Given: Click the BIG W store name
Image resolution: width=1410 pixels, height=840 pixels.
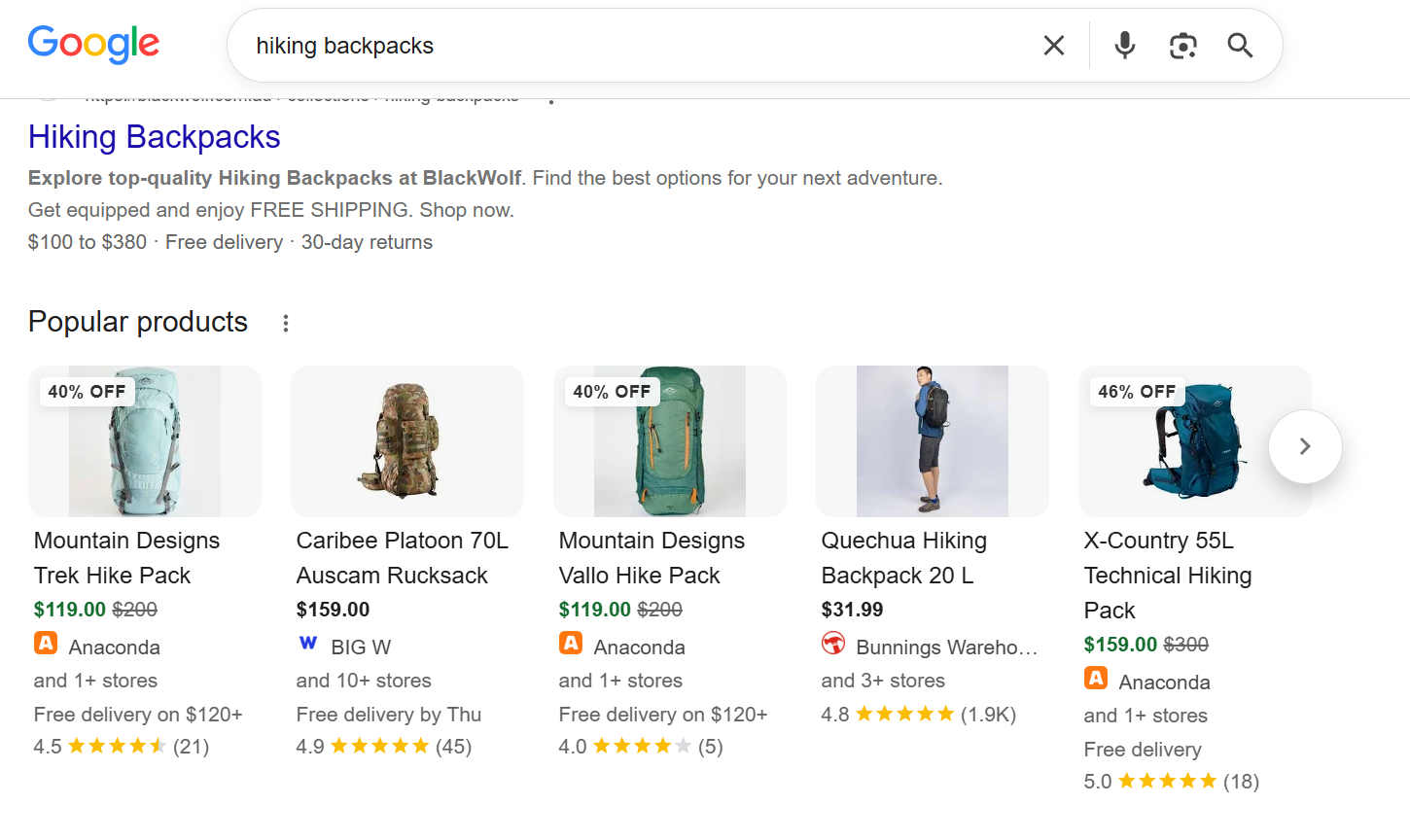Looking at the screenshot, I should [361, 647].
